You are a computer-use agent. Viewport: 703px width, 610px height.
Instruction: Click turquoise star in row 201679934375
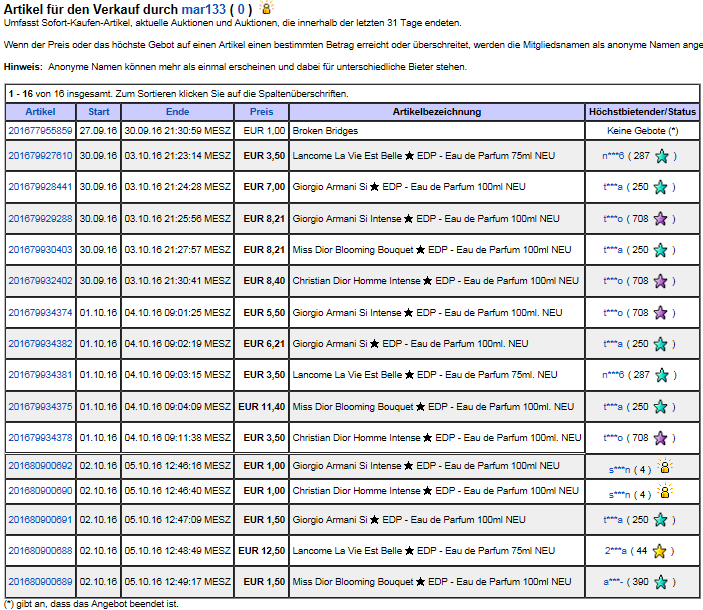click(x=660, y=407)
